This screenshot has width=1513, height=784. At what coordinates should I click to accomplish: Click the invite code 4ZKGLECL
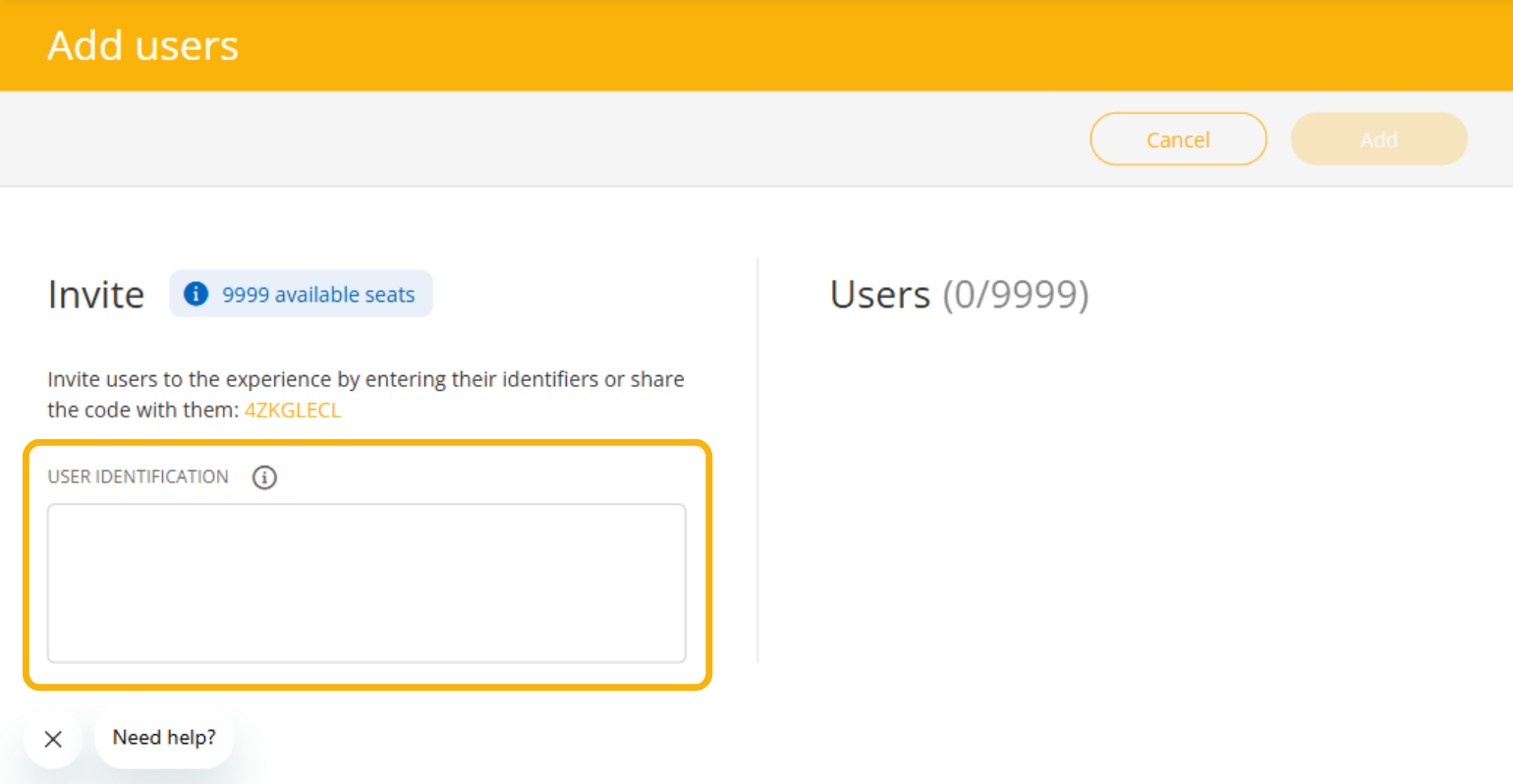pyautogui.click(x=292, y=410)
